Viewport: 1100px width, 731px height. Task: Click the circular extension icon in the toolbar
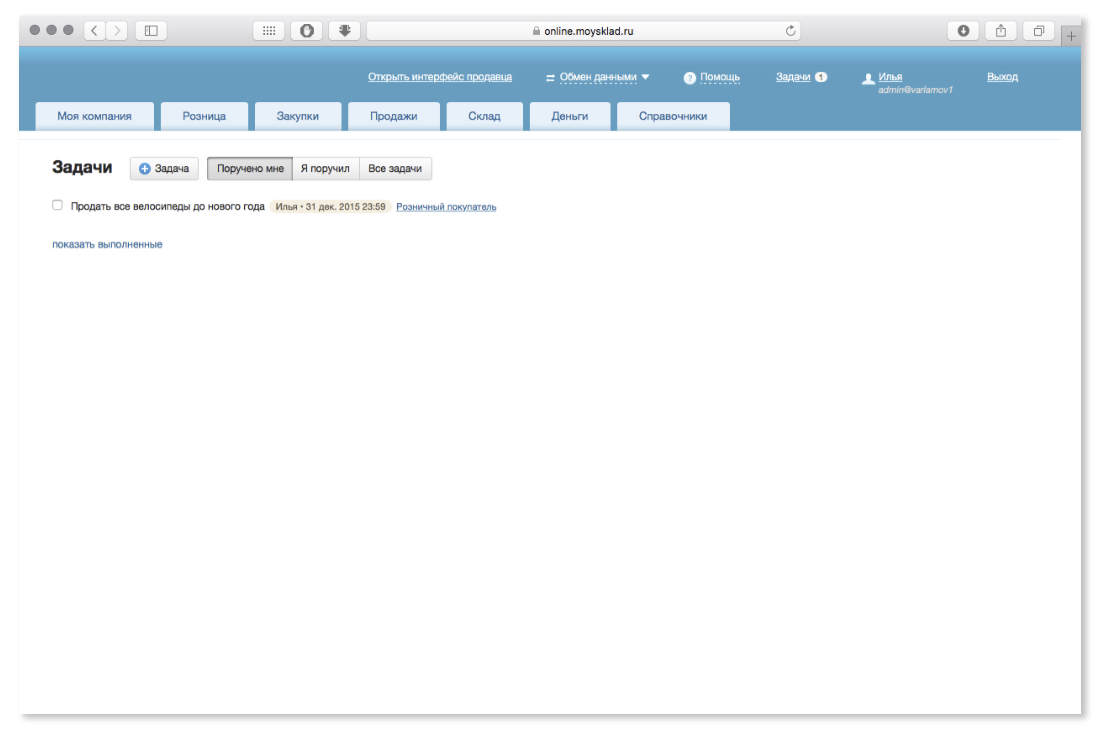pos(307,31)
